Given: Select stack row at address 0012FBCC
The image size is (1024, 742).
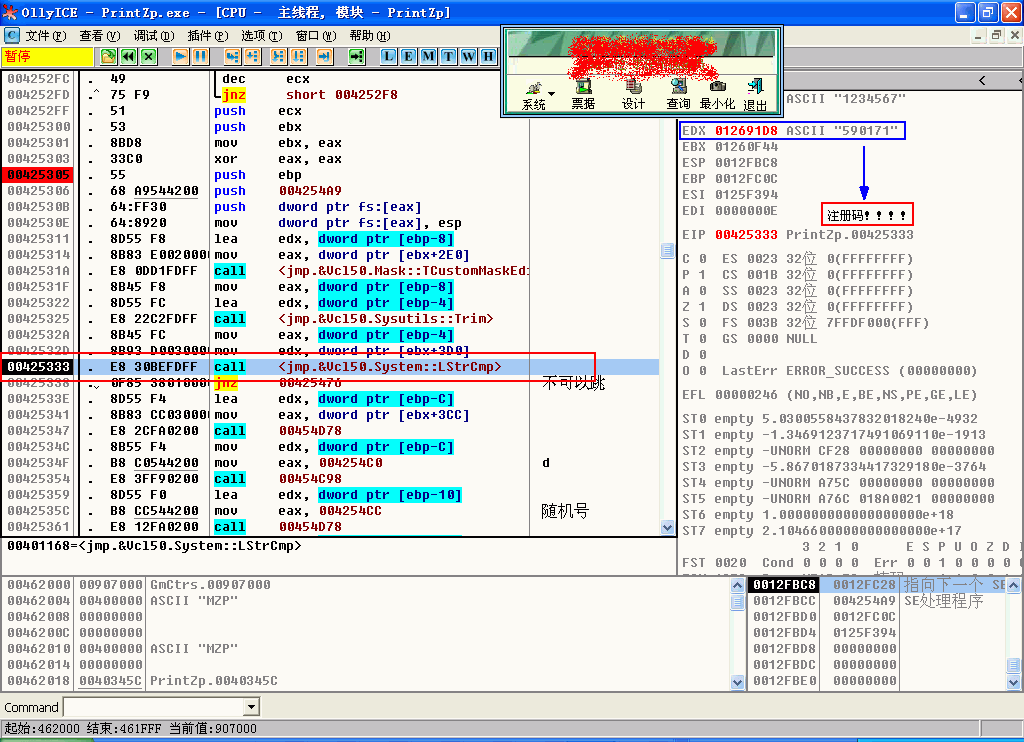Looking at the screenshot, I should (x=877, y=601).
